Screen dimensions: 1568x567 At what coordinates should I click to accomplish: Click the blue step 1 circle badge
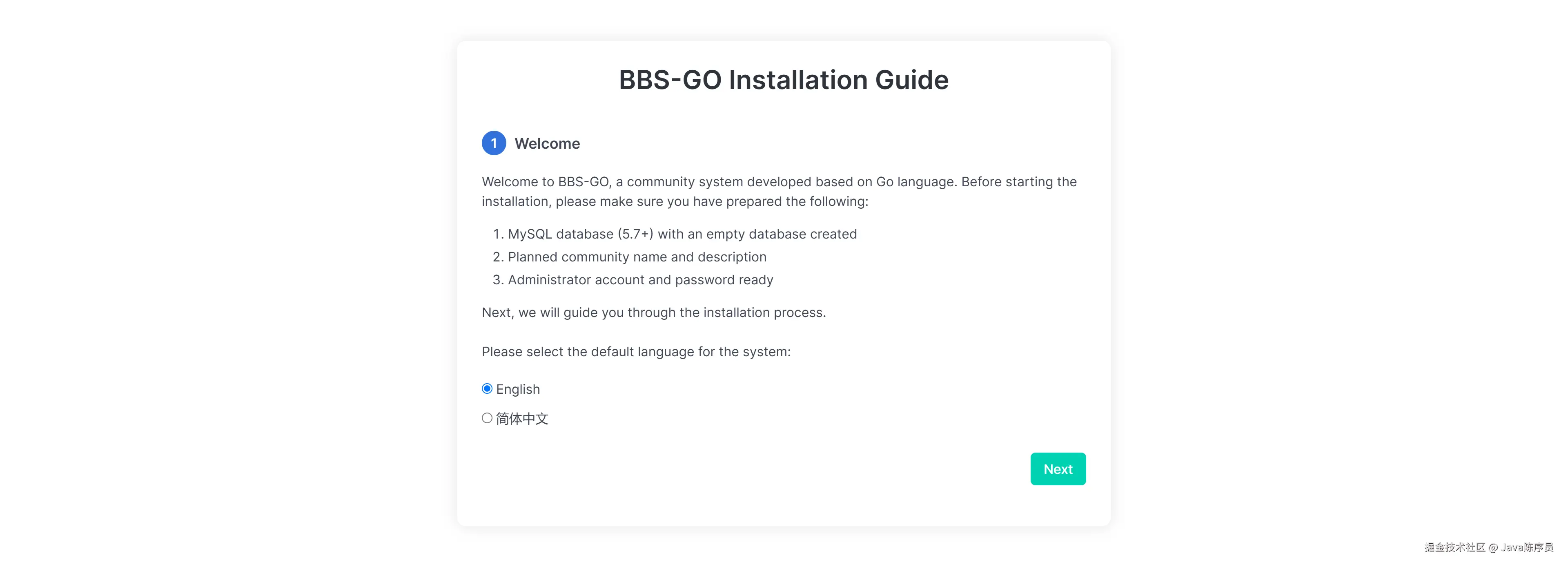(494, 143)
